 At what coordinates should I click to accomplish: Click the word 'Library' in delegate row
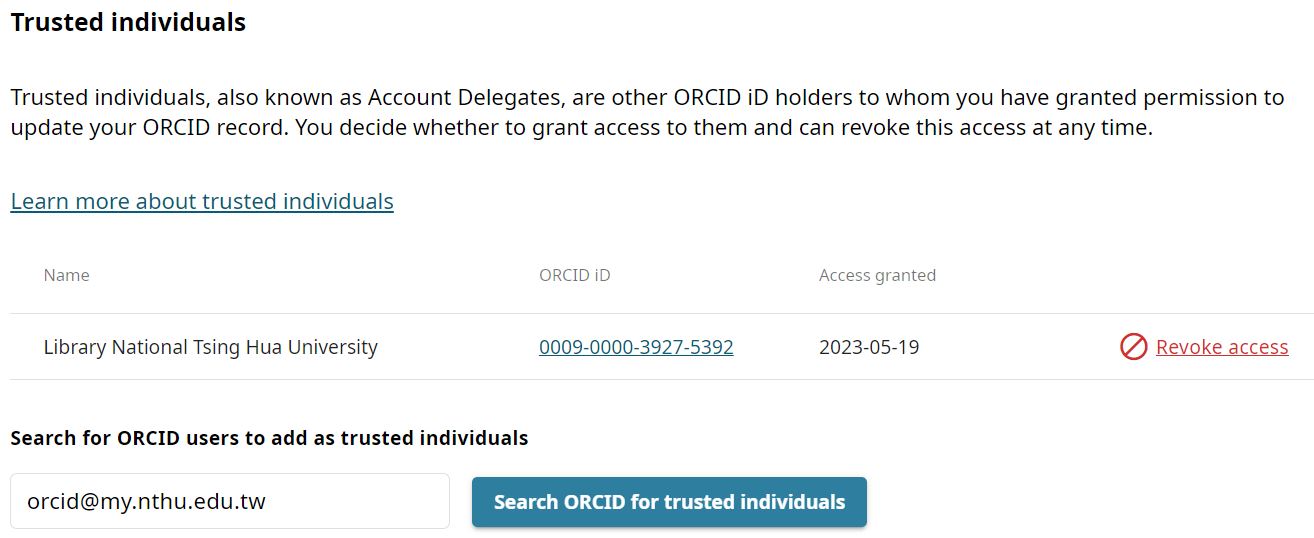(75, 347)
